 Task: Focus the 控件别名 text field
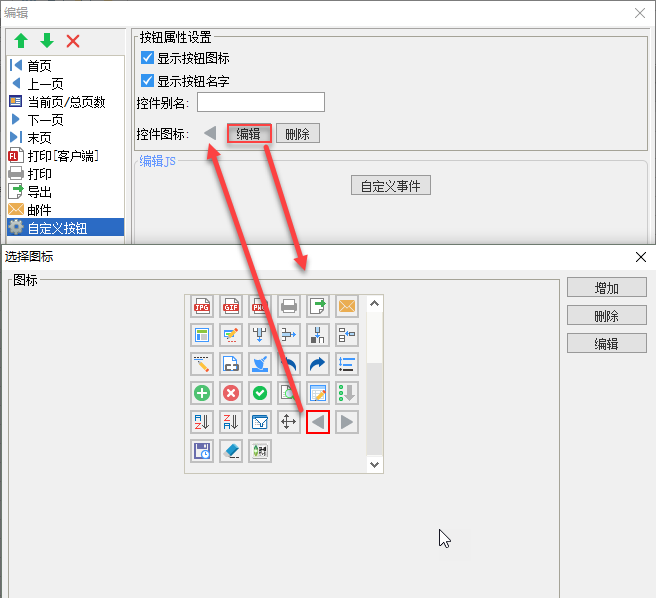[261, 102]
